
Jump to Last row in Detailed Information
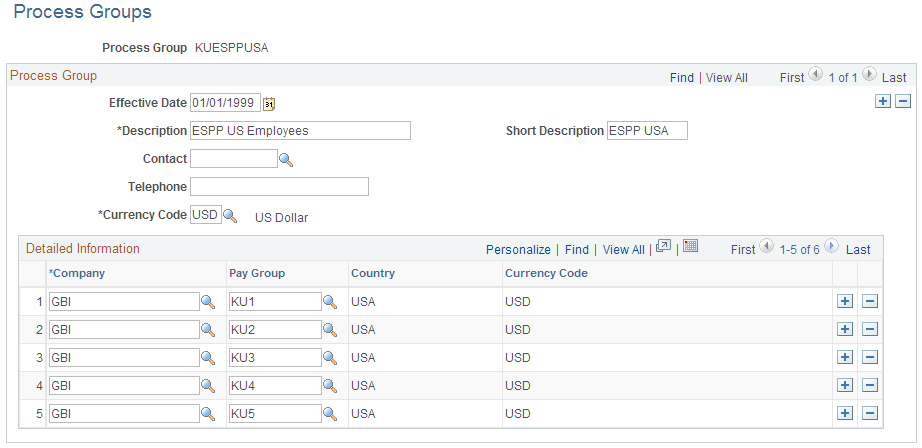[857, 249]
